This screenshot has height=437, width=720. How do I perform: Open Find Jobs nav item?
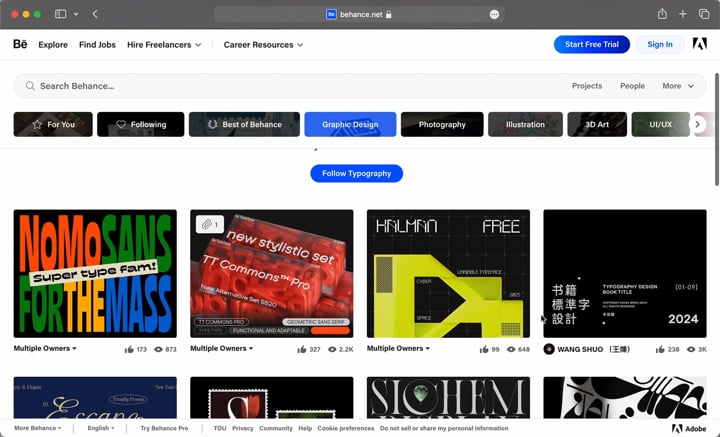pyautogui.click(x=97, y=45)
